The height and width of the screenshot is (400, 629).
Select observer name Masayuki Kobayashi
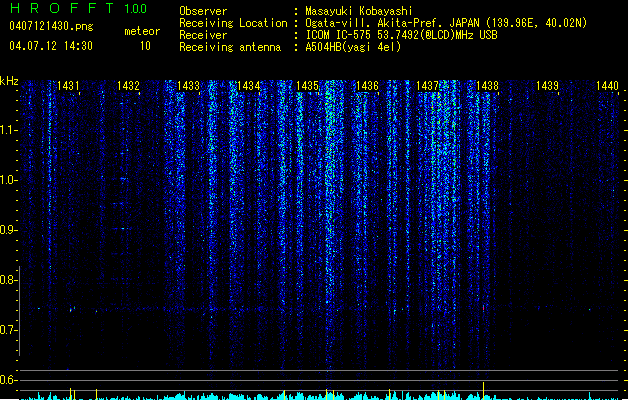tap(359, 11)
